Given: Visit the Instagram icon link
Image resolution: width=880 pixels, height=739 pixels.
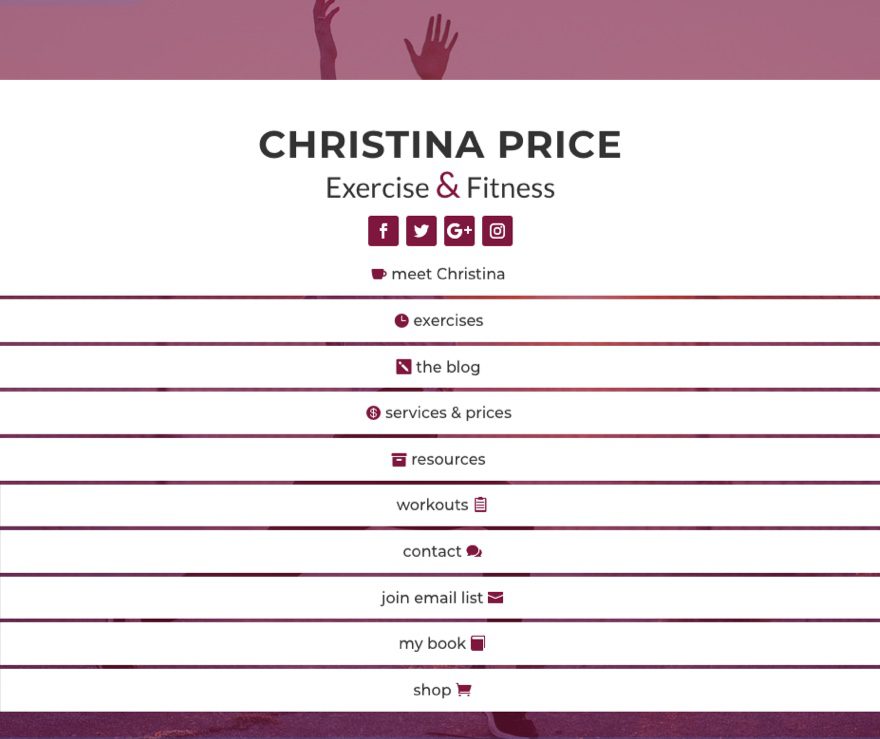Looking at the screenshot, I should (497, 231).
